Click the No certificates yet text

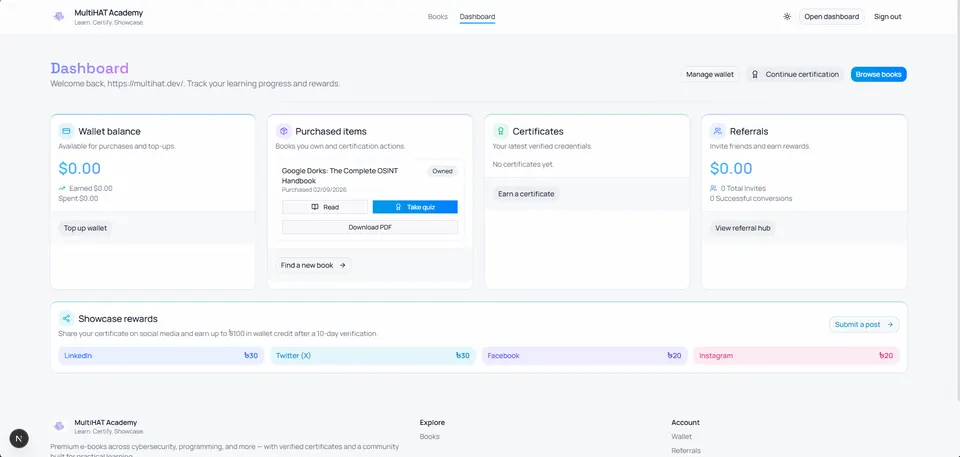(523, 165)
